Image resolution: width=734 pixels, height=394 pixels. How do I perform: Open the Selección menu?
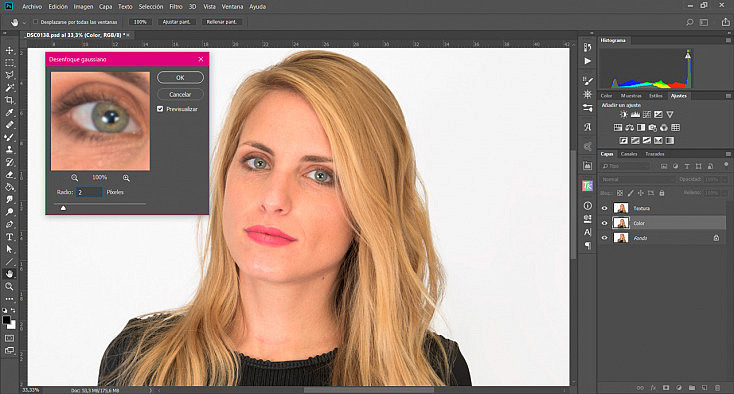point(151,7)
